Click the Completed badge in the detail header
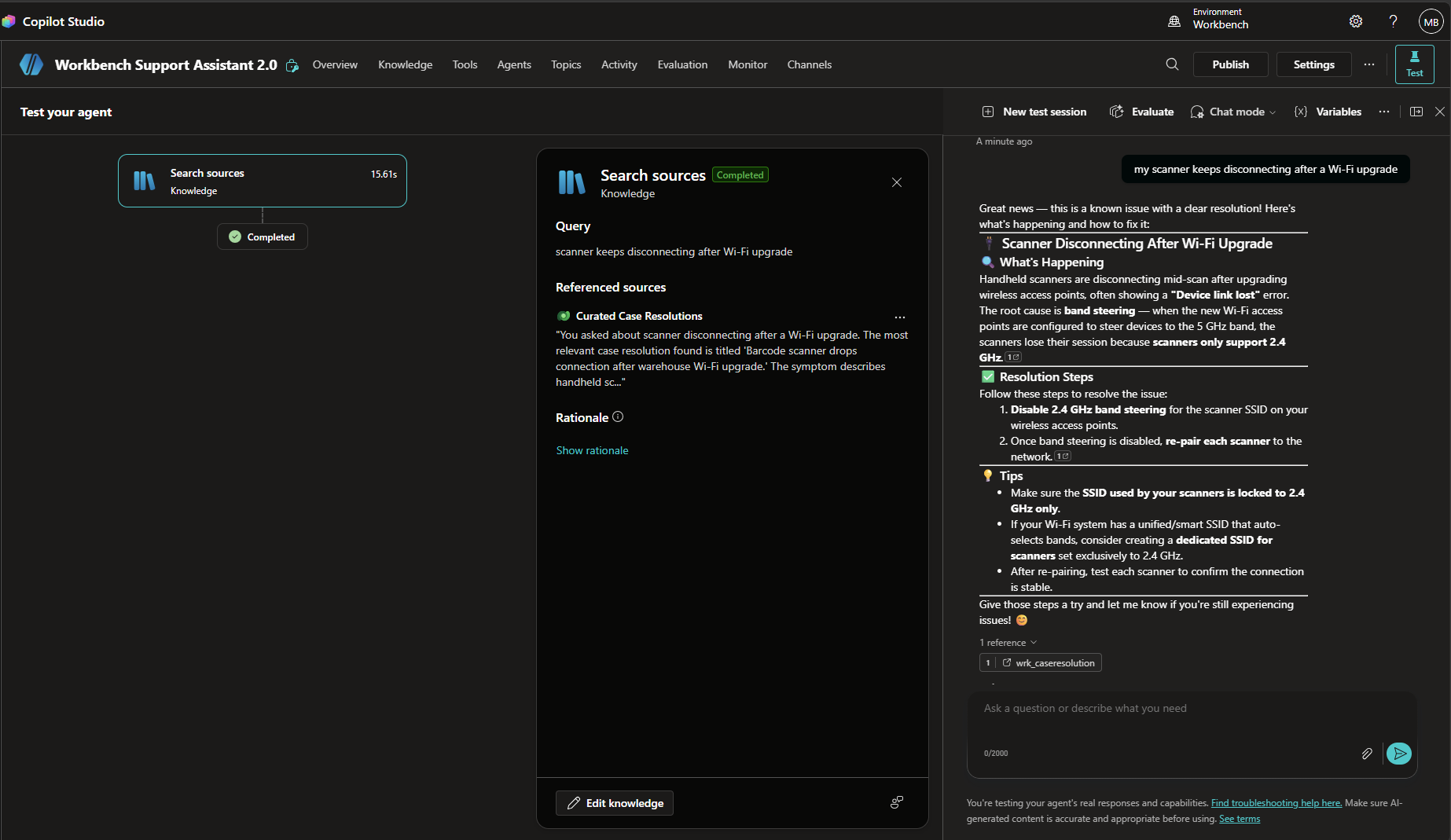The image size is (1451, 840). [x=740, y=175]
